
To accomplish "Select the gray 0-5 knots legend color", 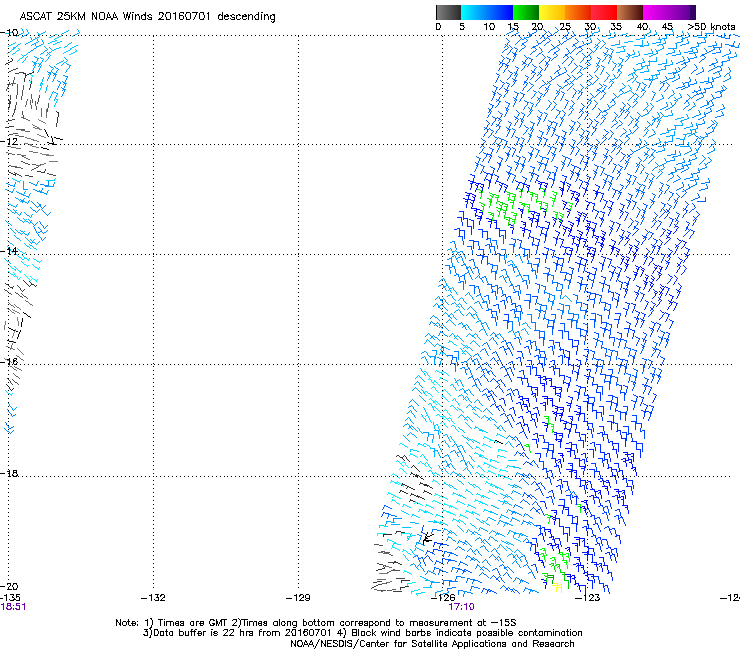I will (x=448, y=12).
